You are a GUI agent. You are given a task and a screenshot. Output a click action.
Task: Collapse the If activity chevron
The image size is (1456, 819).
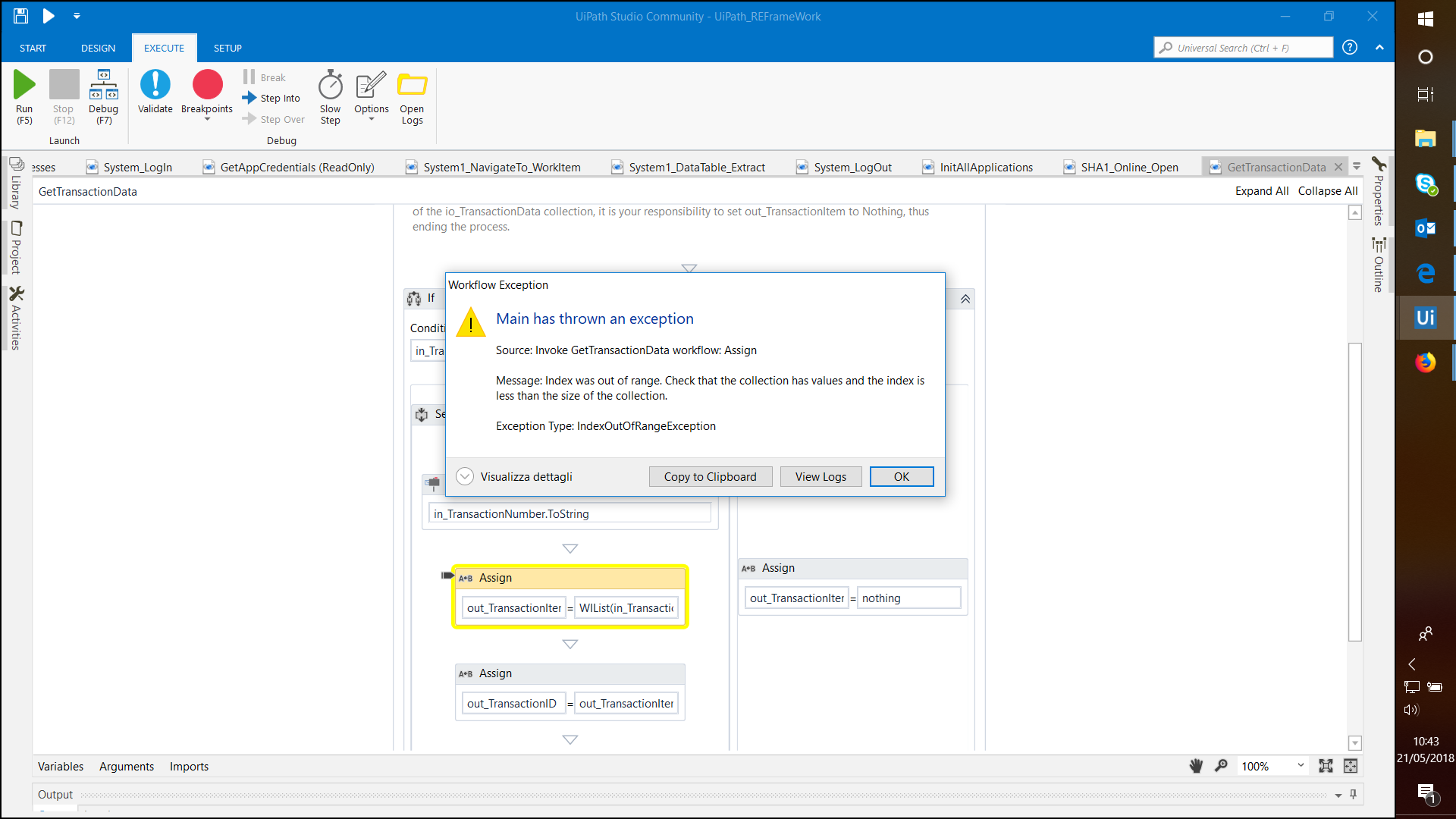click(x=965, y=299)
